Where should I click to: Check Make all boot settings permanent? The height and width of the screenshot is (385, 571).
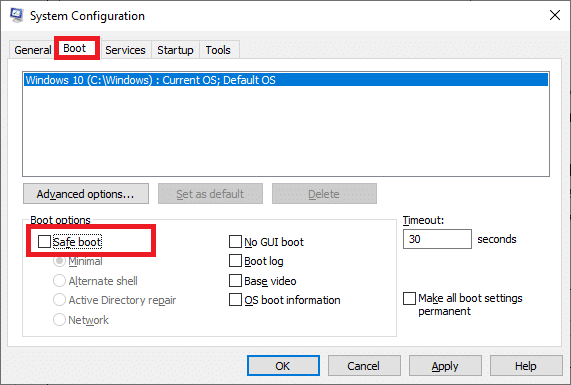[x=409, y=298]
